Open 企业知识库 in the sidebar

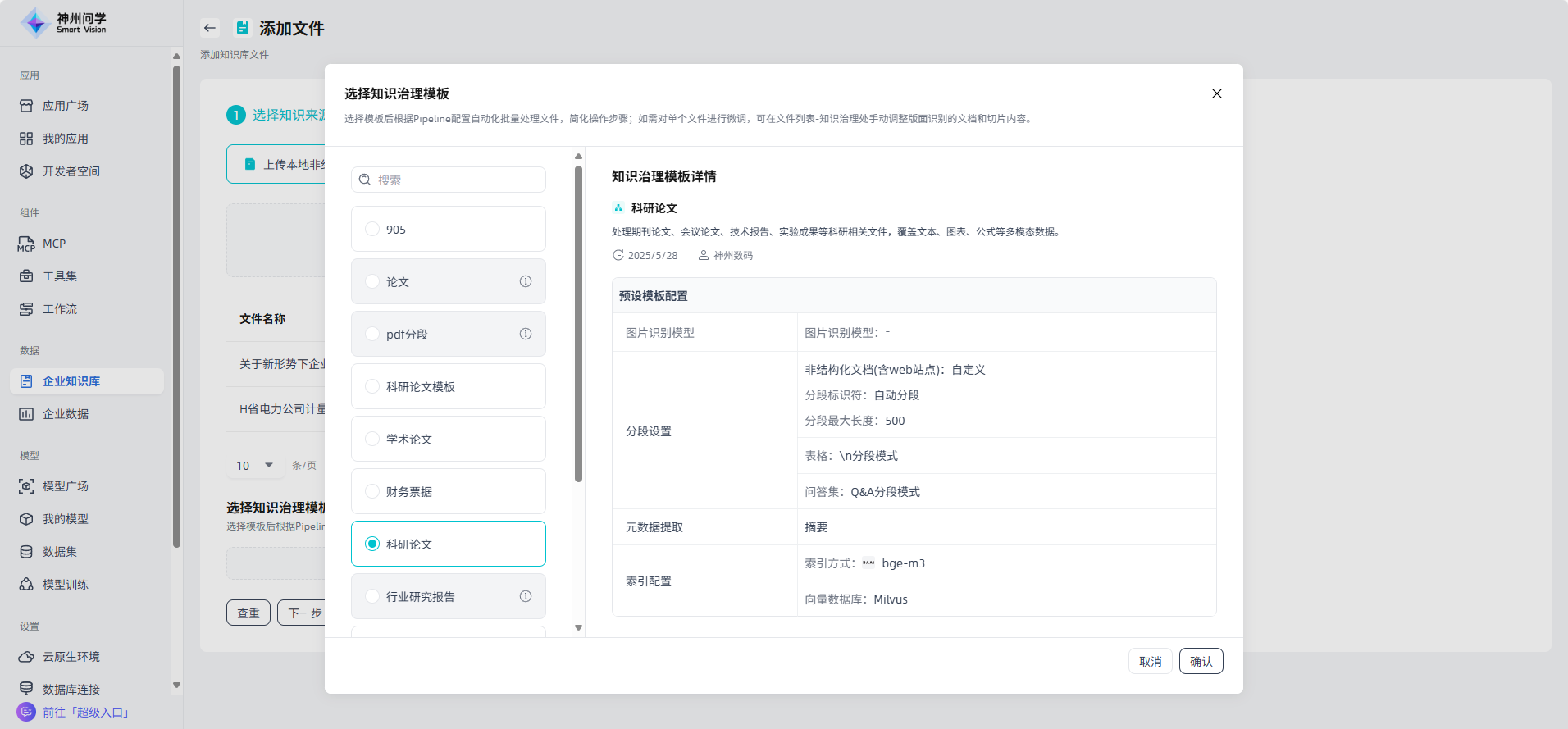(71, 381)
